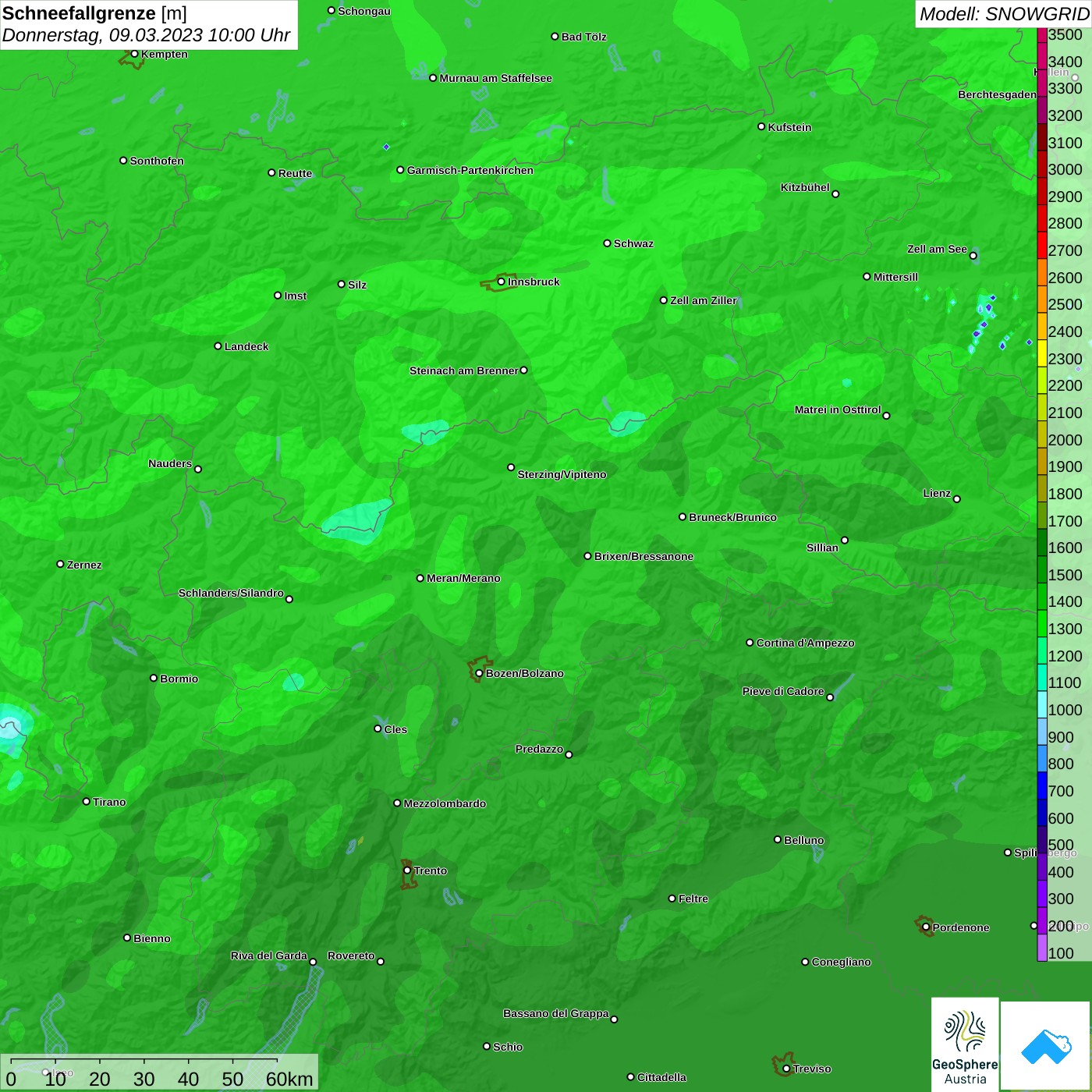This screenshot has width=1092, height=1092.
Task: Click the Cortina d'Ampezzo location dot
Action: tap(750, 643)
